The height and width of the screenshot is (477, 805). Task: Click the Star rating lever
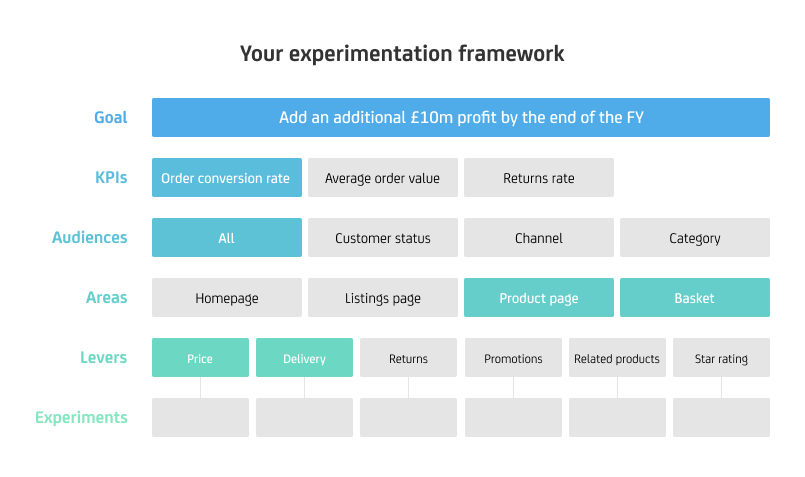pos(721,358)
